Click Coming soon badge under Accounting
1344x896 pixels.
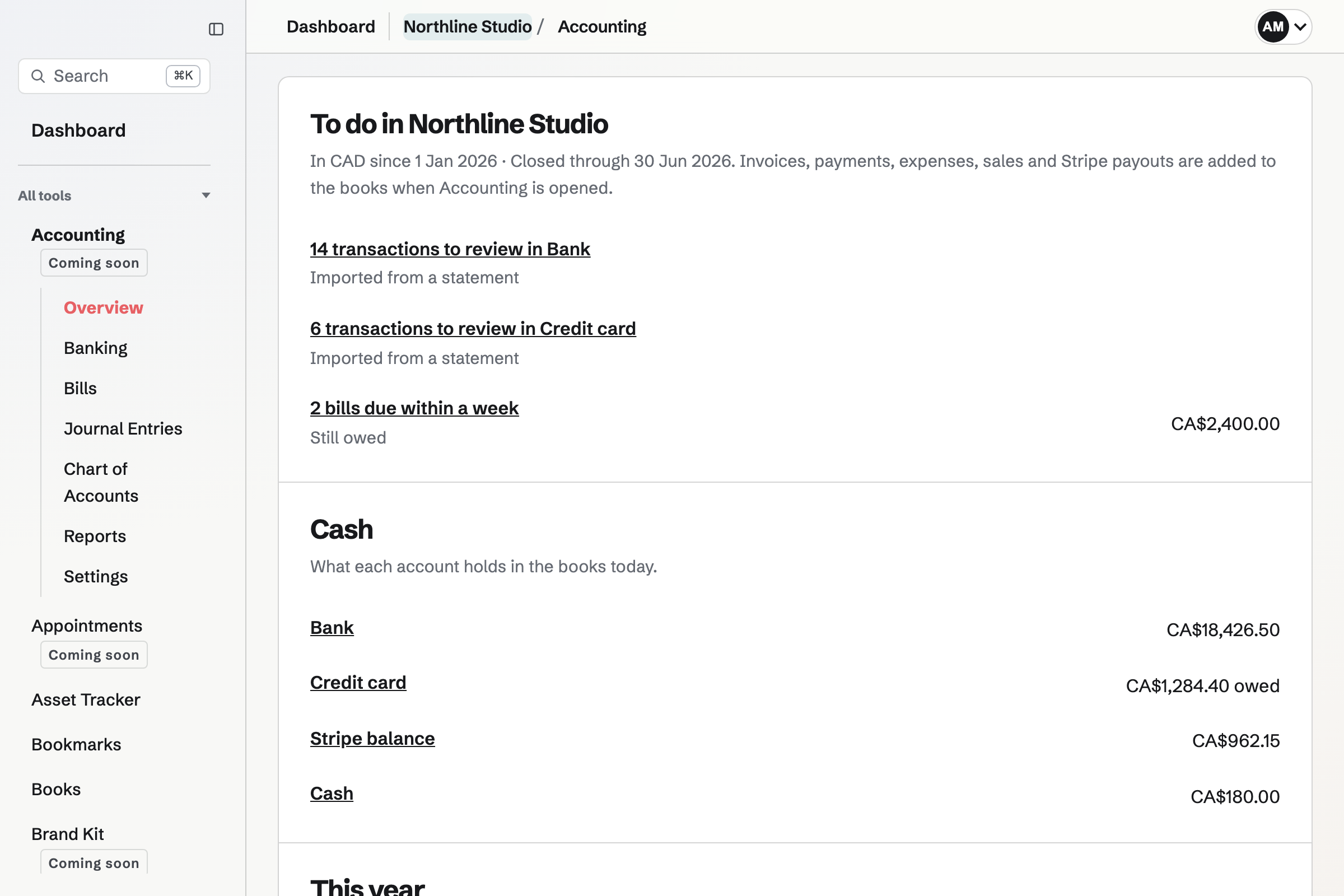[94, 263]
